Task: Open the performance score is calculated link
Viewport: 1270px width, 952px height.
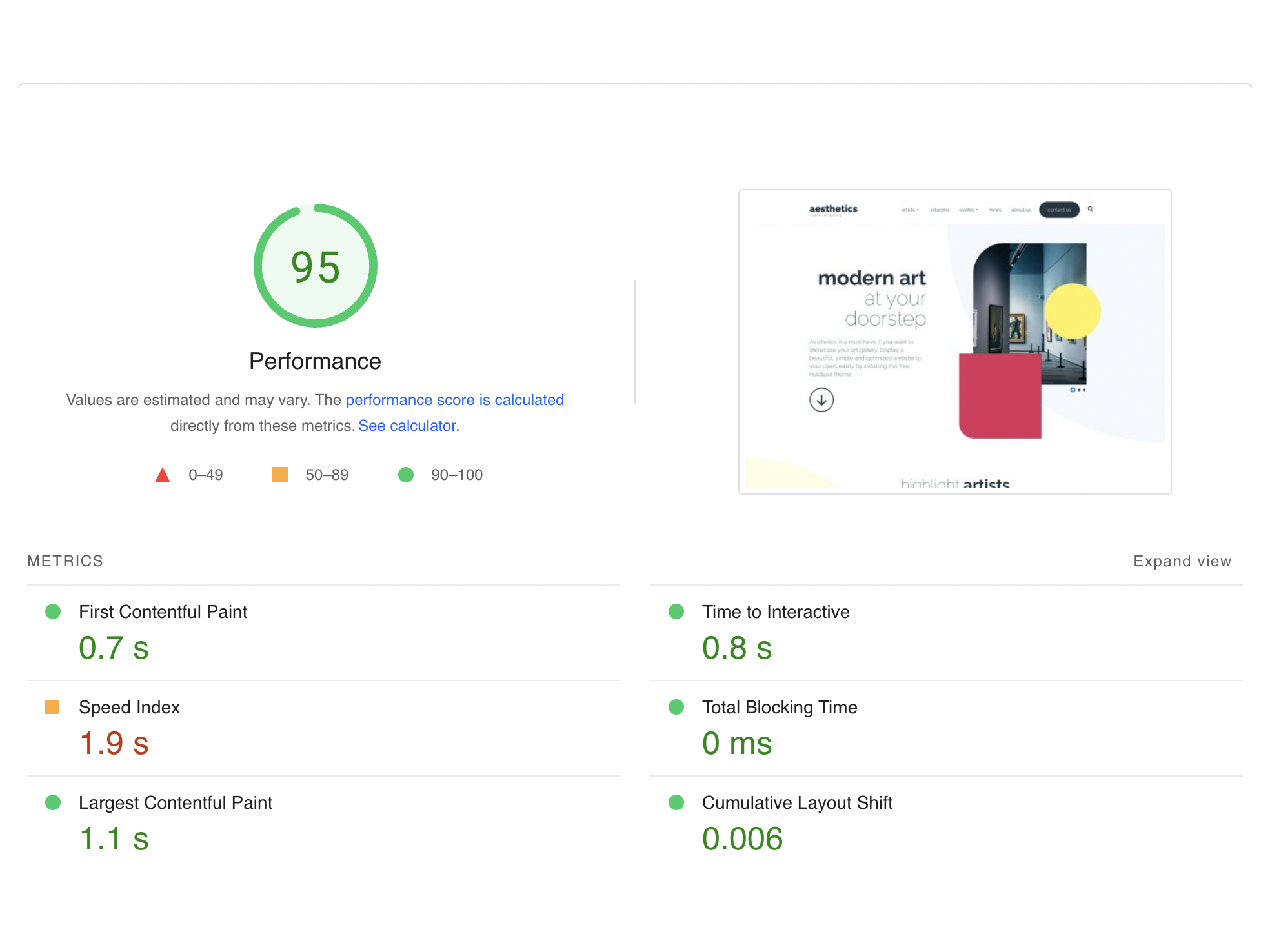Action: [x=454, y=400]
